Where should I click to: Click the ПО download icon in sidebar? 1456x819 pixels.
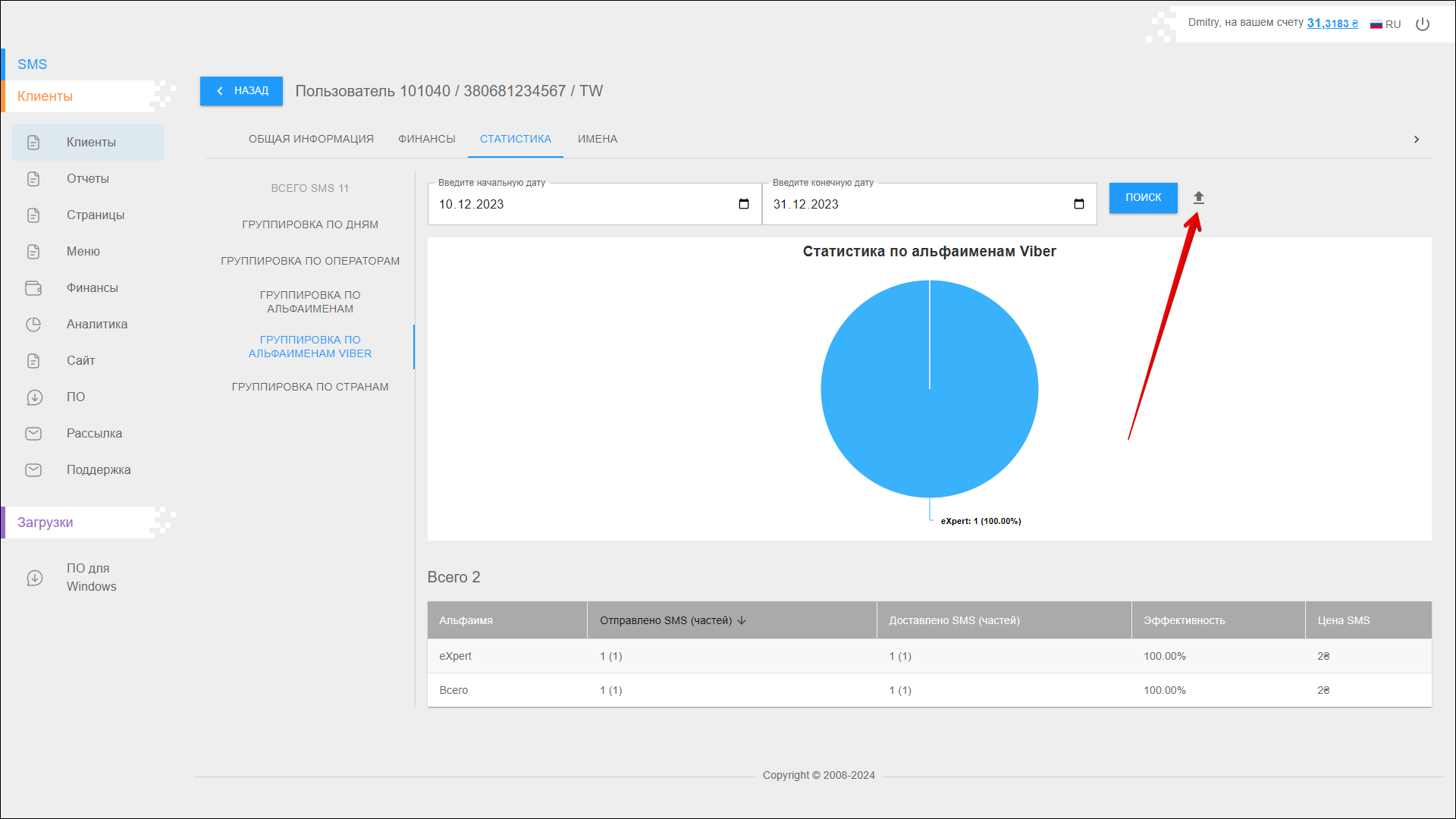point(34,397)
